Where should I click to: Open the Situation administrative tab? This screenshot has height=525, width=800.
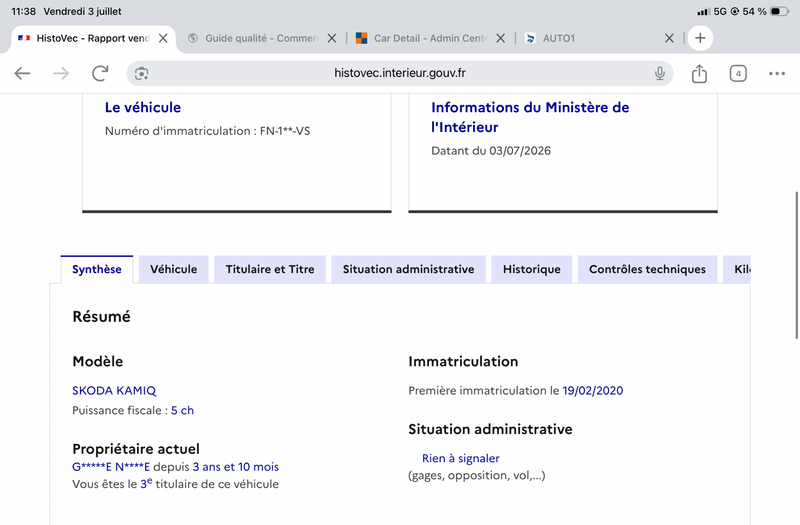(x=408, y=269)
